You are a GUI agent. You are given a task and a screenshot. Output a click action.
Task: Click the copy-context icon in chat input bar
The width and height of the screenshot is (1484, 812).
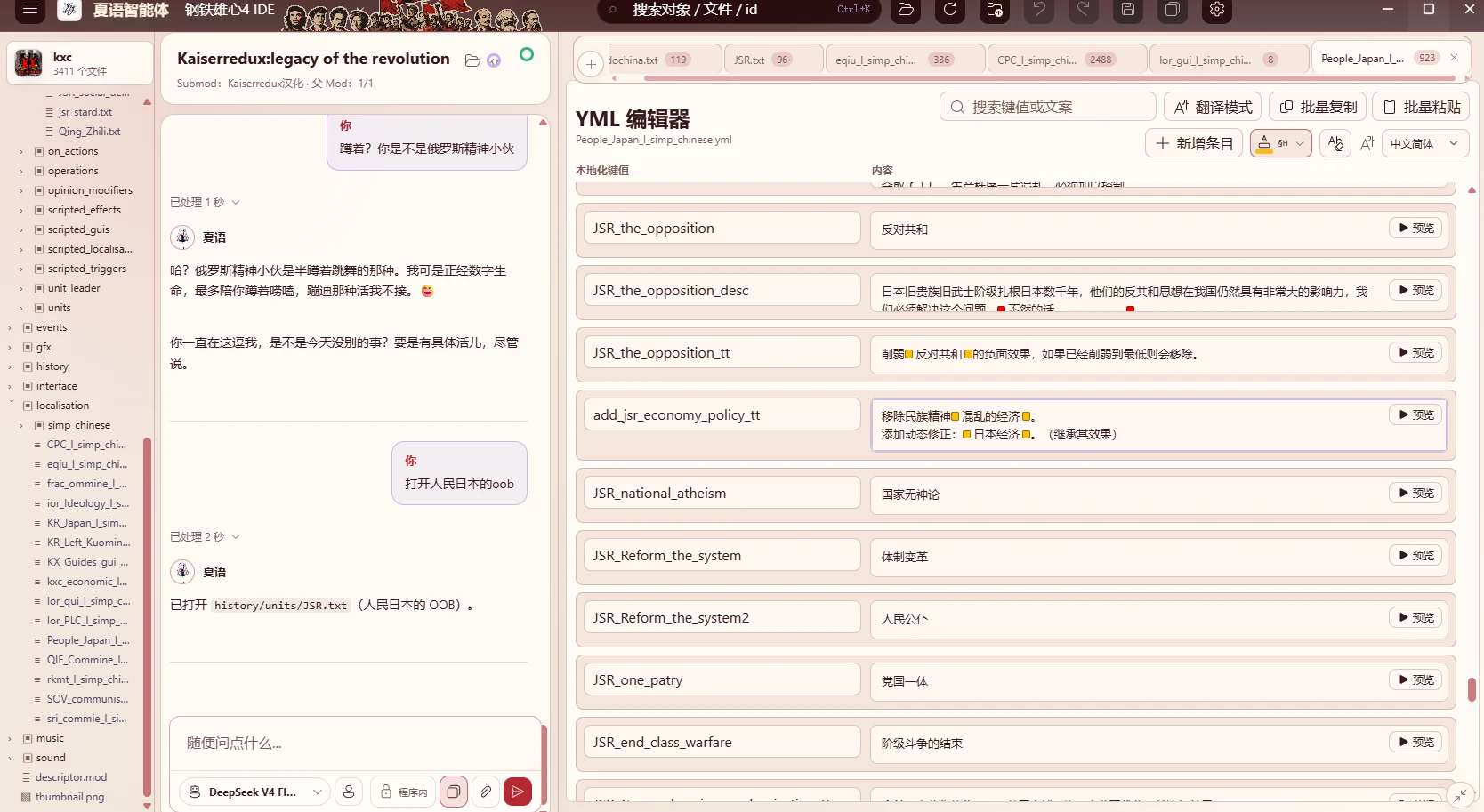pos(454,792)
